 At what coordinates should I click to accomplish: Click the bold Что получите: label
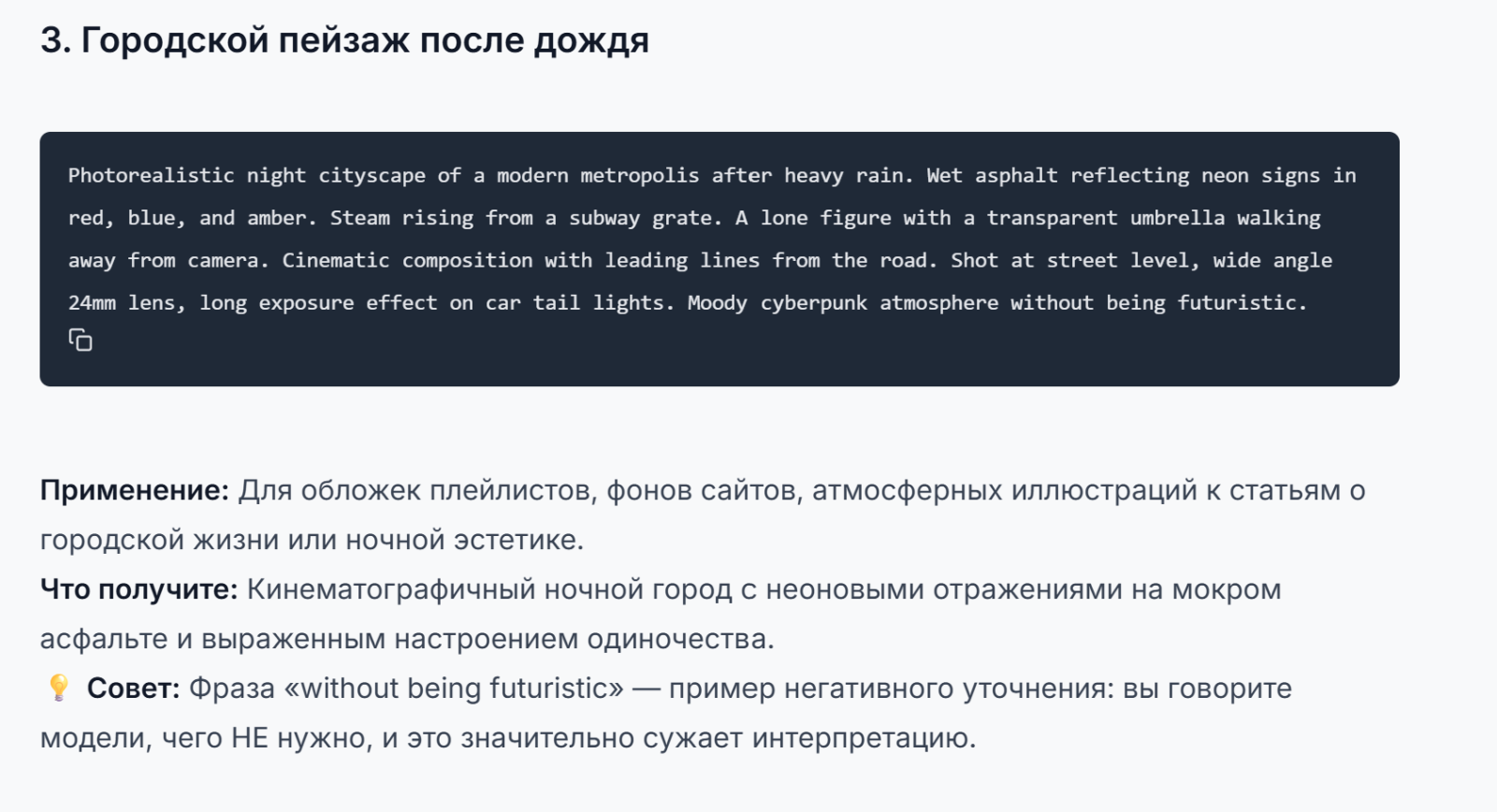pos(139,589)
